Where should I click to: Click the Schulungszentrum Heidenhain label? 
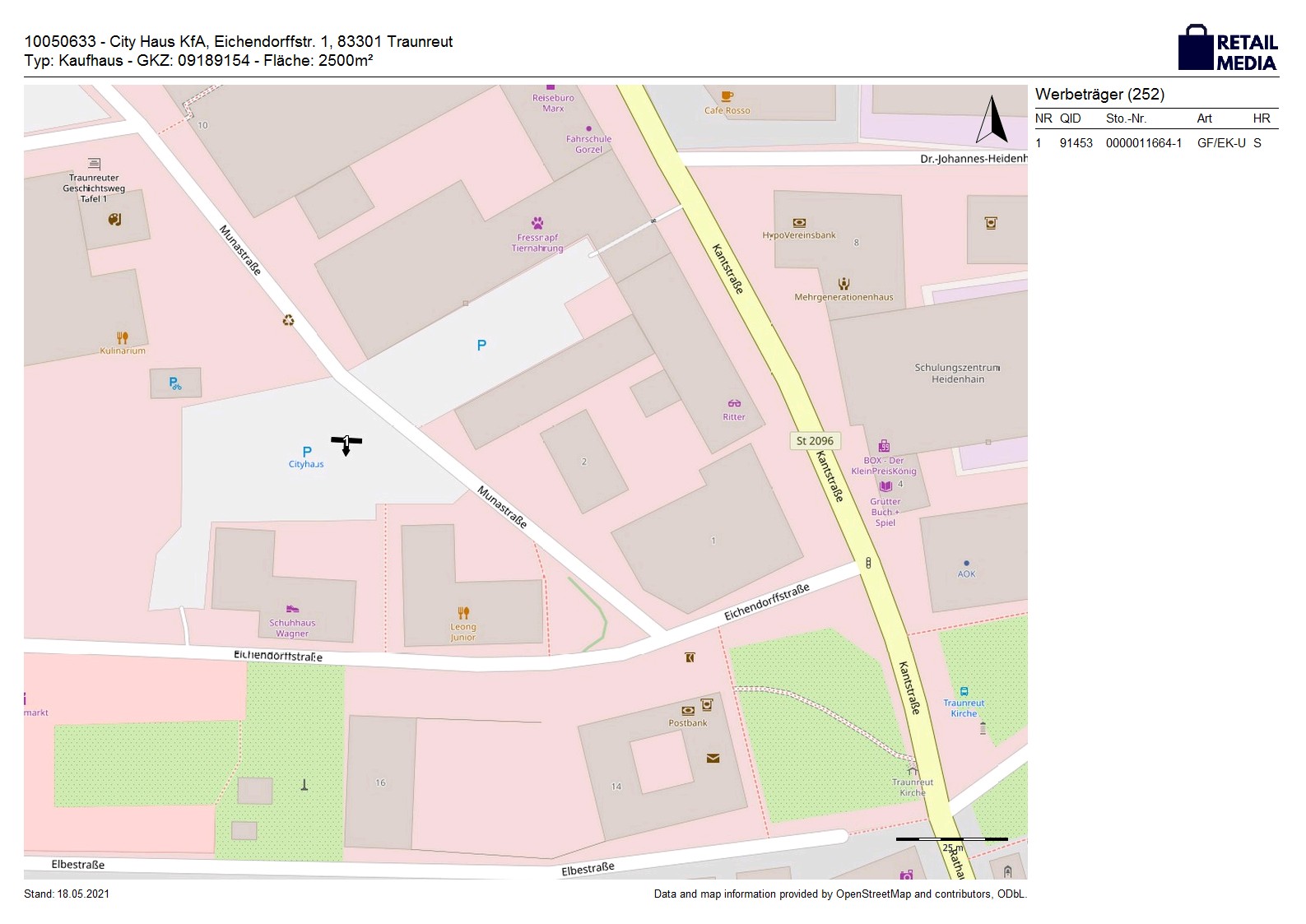(x=957, y=374)
